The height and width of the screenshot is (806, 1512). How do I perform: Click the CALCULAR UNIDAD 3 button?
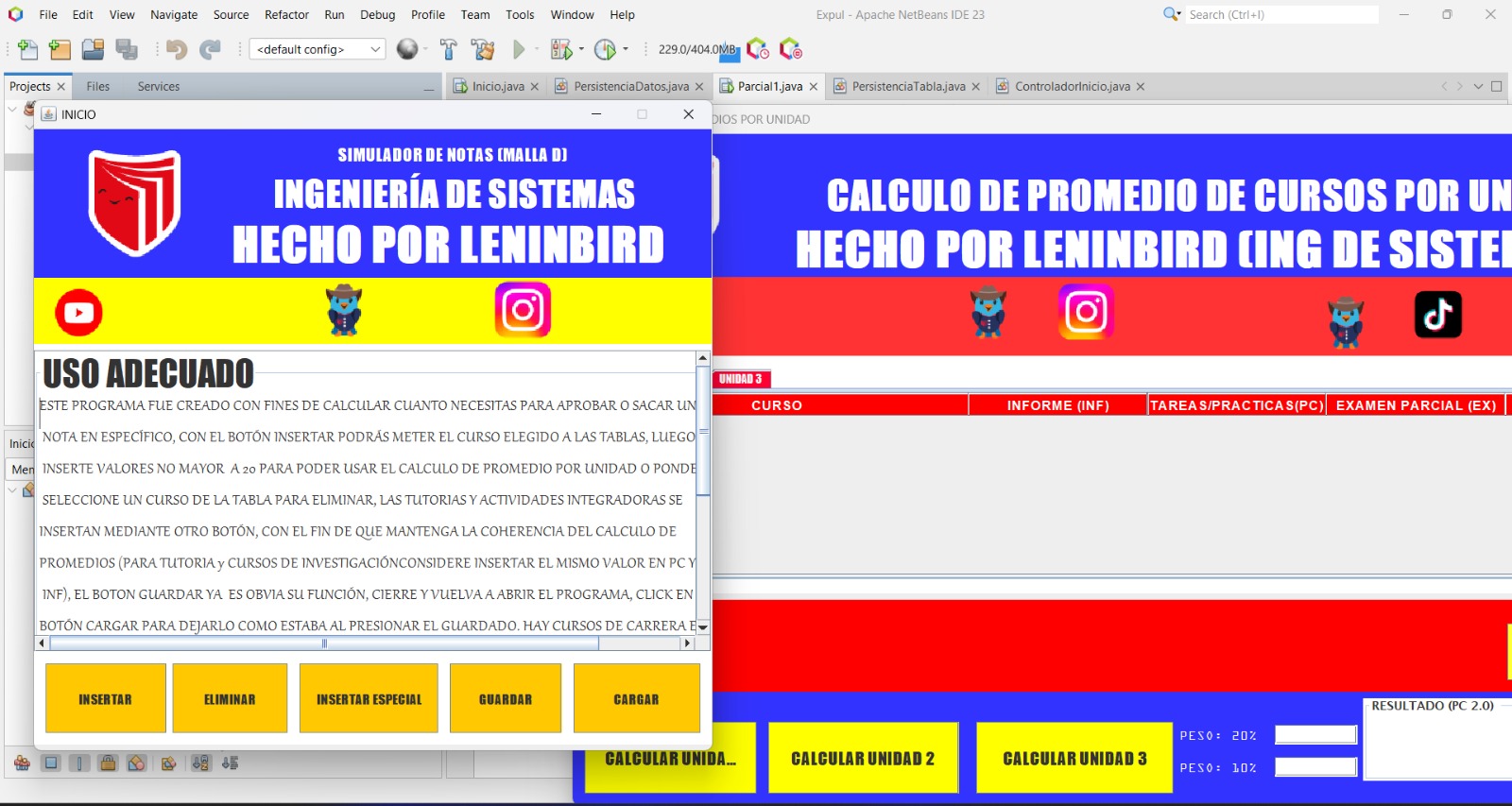pyautogui.click(x=1074, y=758)
